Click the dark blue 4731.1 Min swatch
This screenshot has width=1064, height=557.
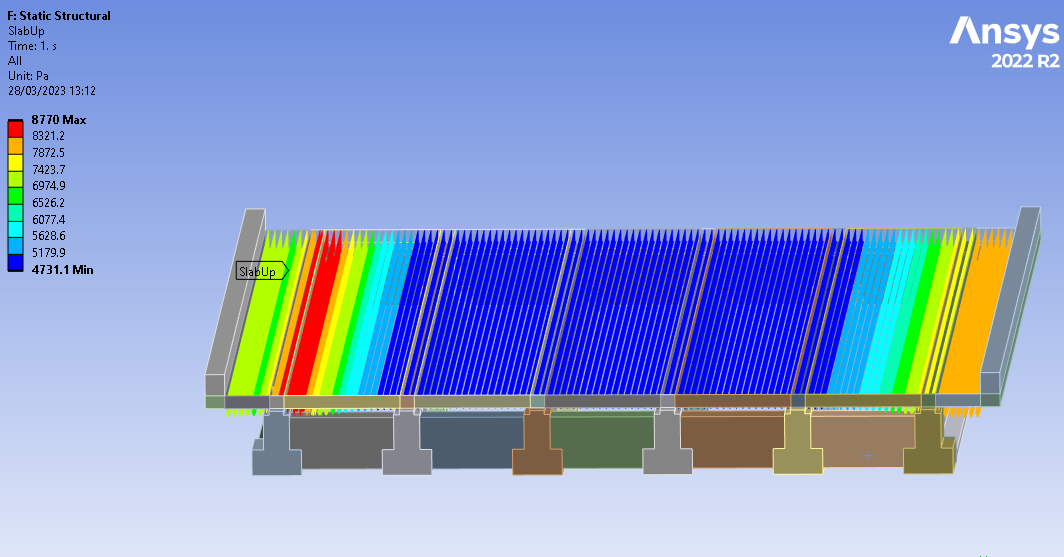15,263
